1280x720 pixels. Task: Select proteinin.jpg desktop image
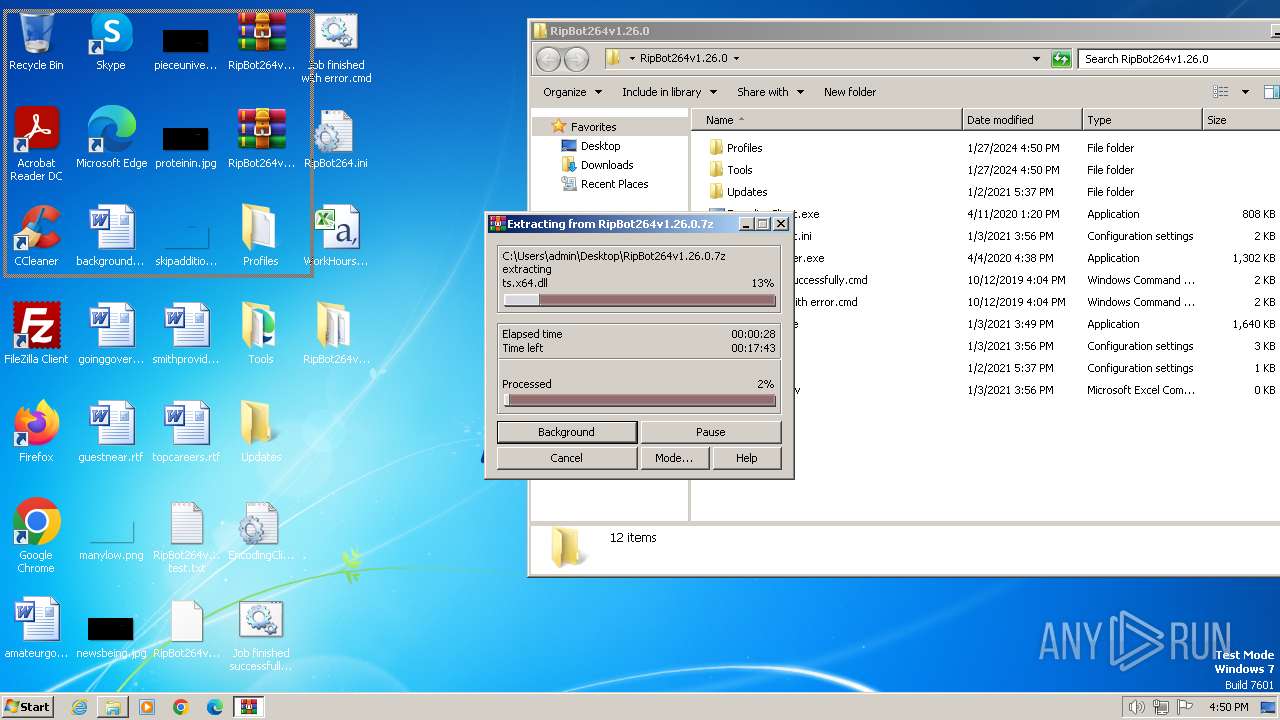tap(186, 145)
